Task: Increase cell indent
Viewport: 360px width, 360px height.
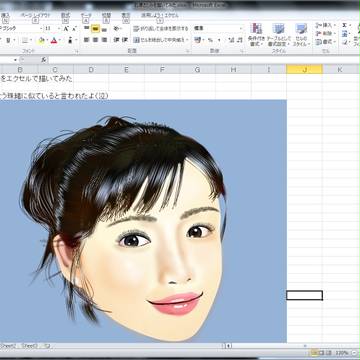Action: click(125, 40)
